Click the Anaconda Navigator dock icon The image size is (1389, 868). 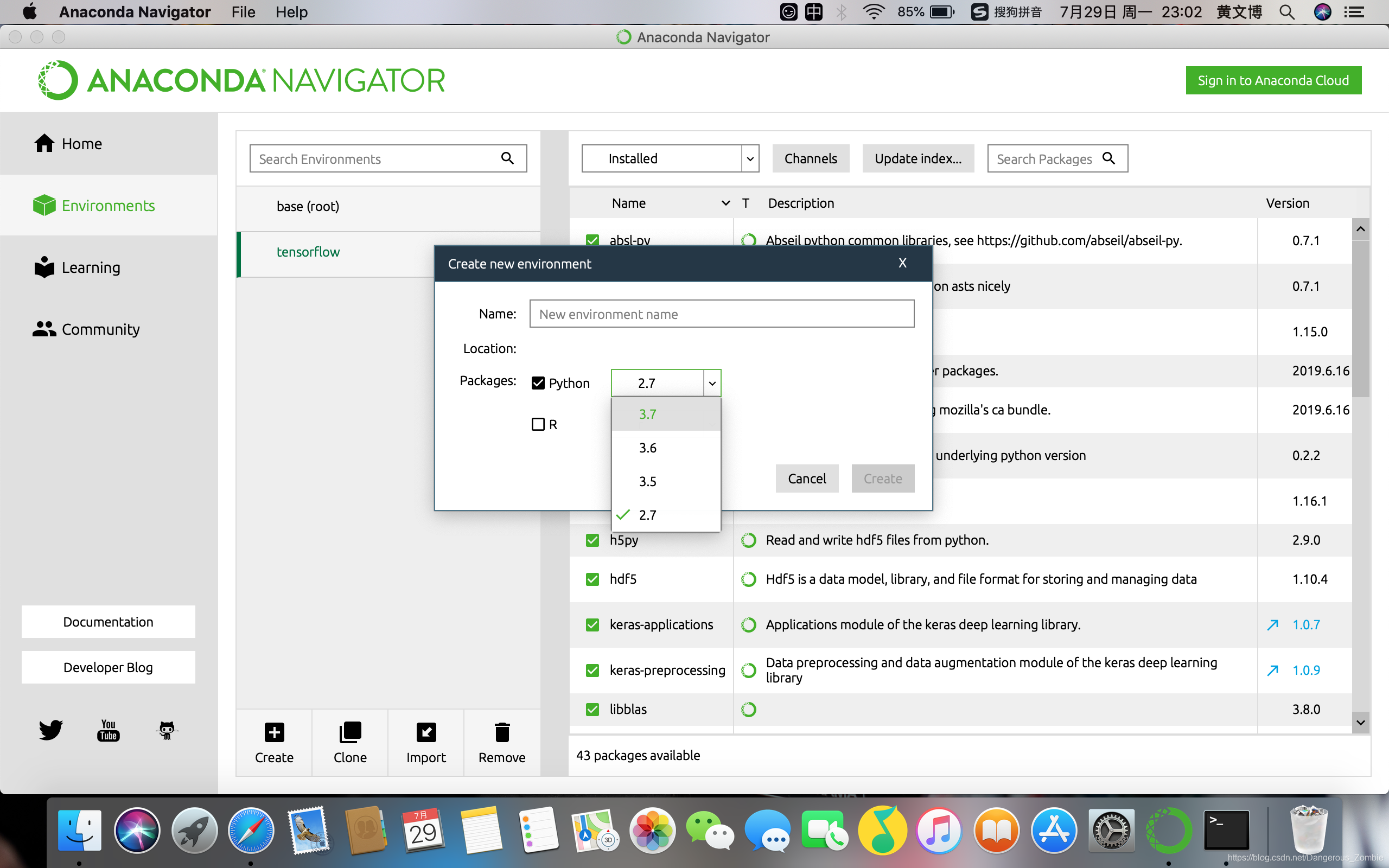(x=1169, y=830)
